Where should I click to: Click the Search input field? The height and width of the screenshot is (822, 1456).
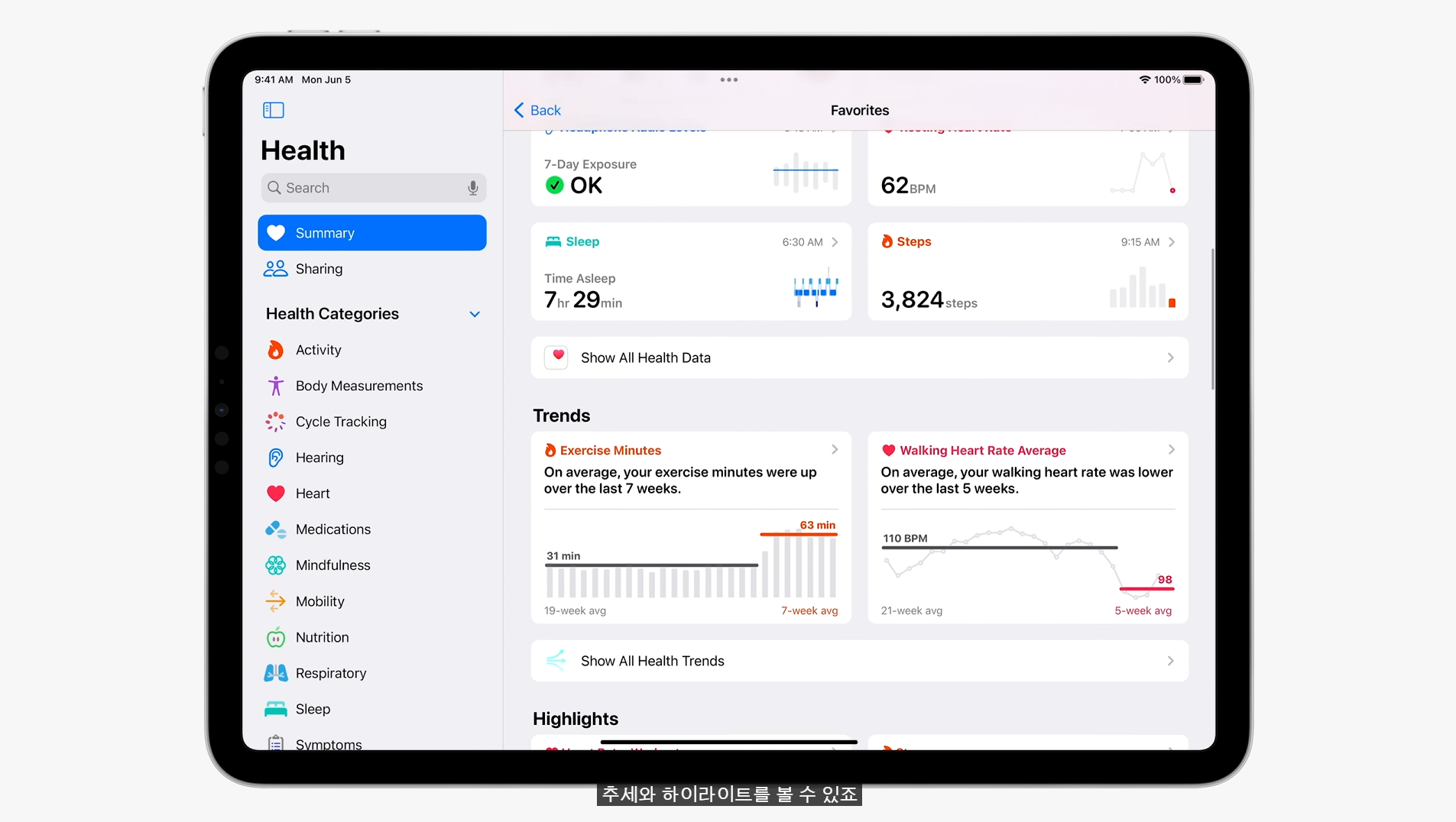point(373,188)
